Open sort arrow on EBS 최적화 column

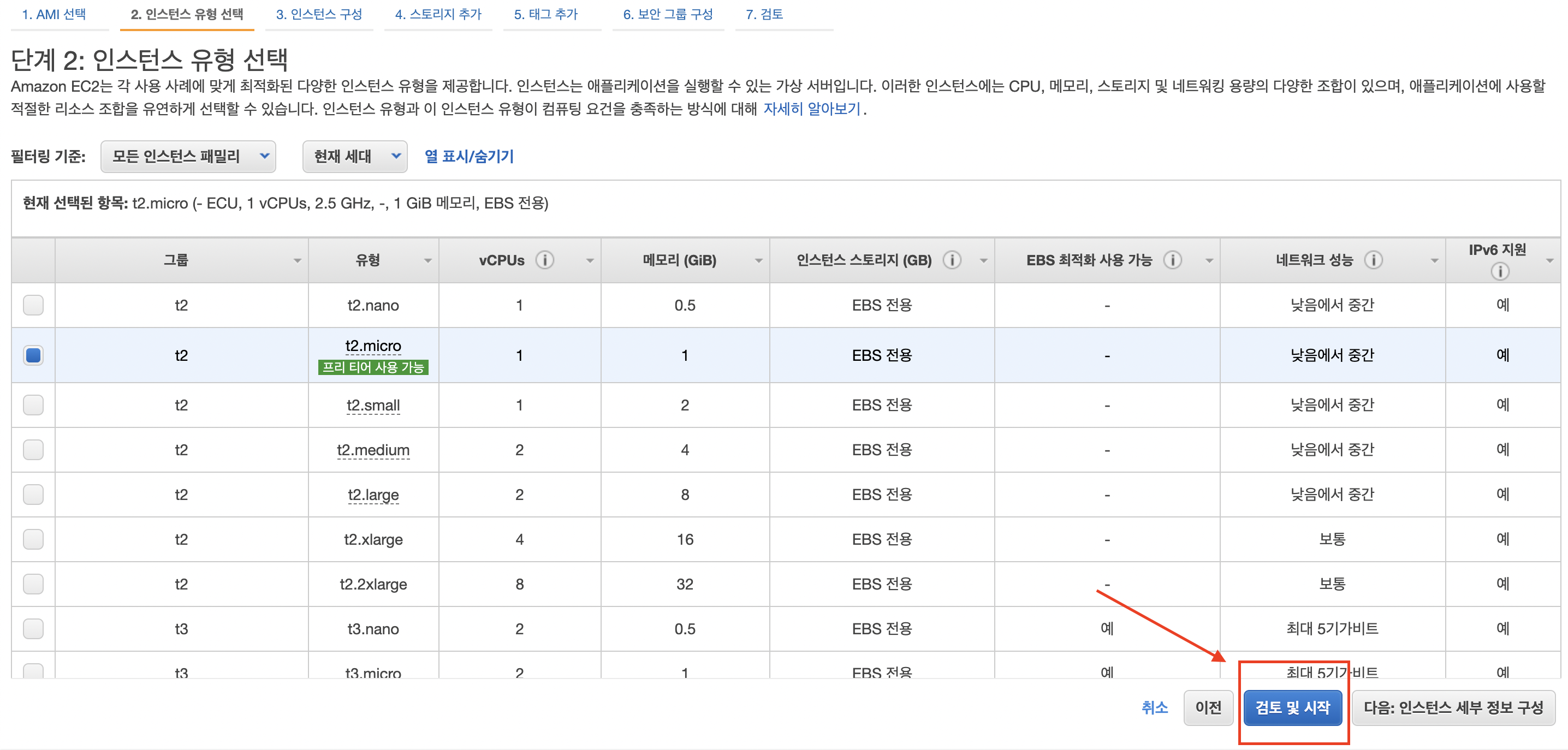click(1209, 260)
